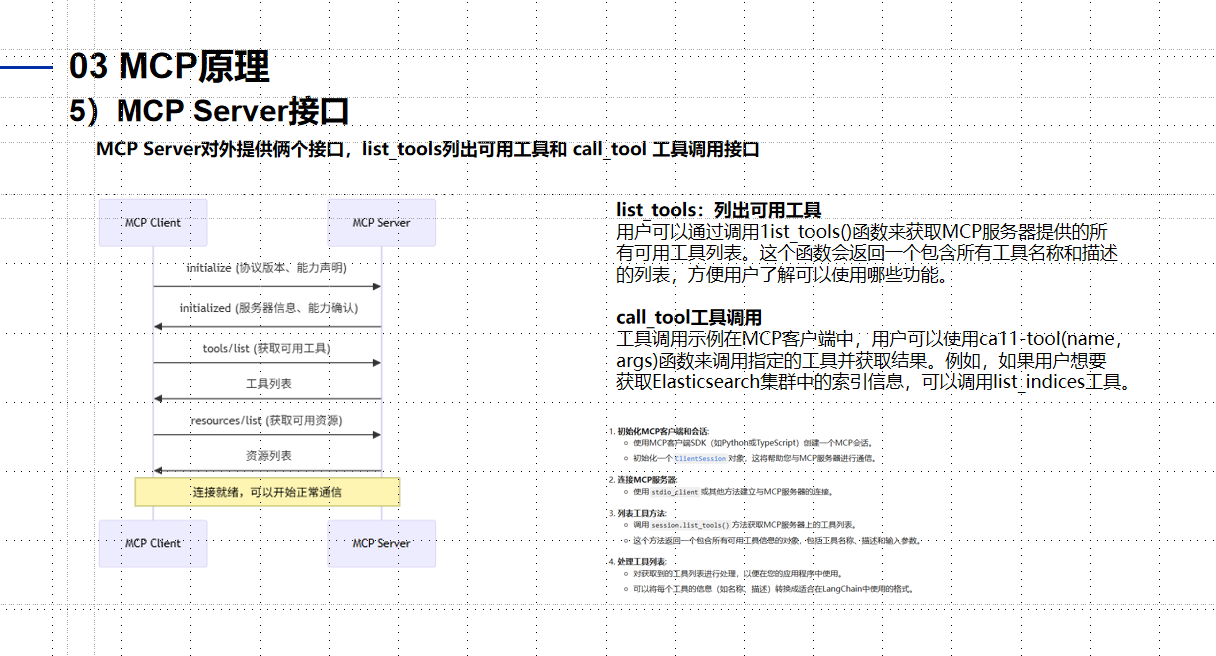Click step heading '1. 初始化MCP客户端和会话'

[659, 431]
